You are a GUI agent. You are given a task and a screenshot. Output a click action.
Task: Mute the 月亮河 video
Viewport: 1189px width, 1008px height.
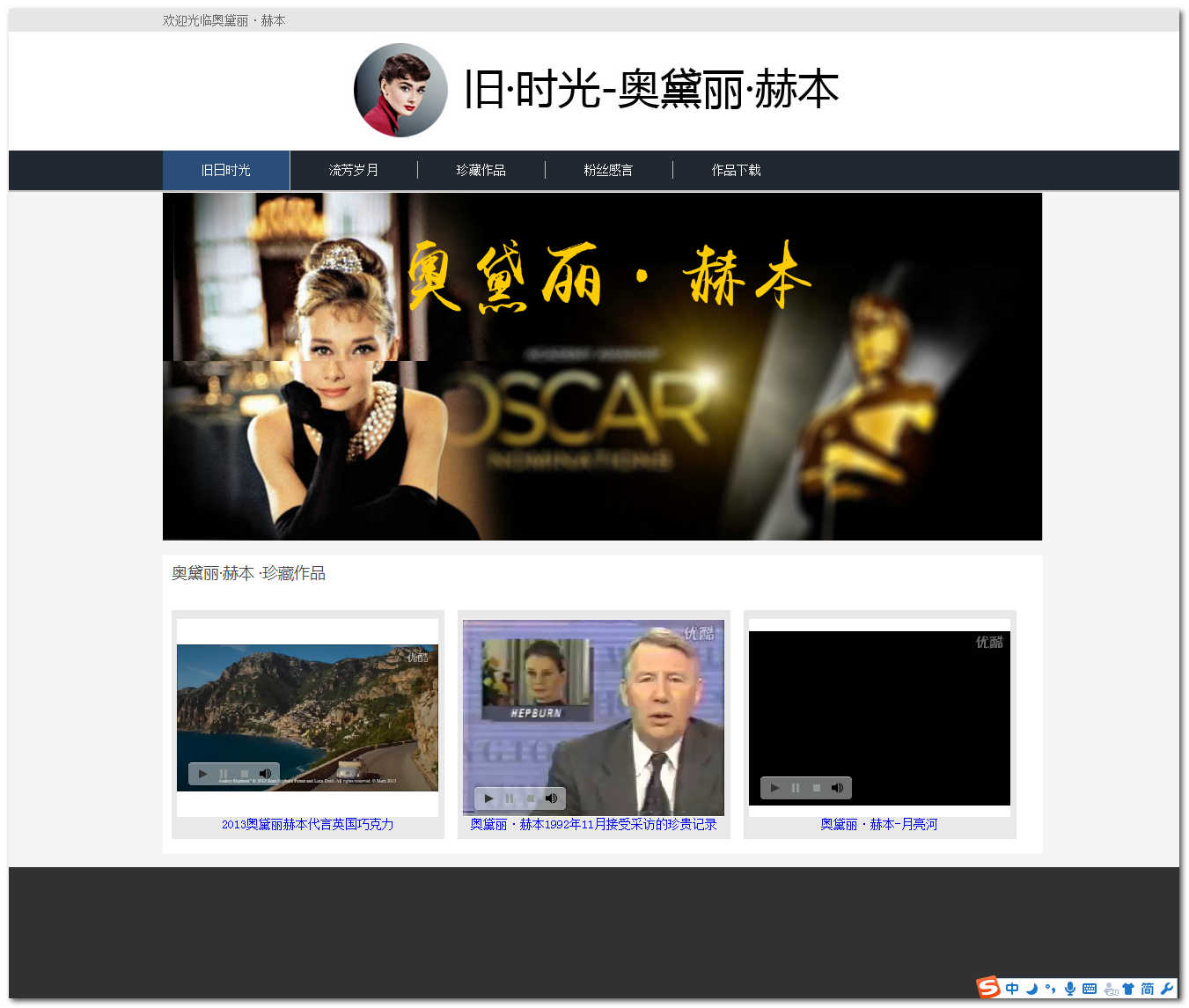(x=837, y=788)
